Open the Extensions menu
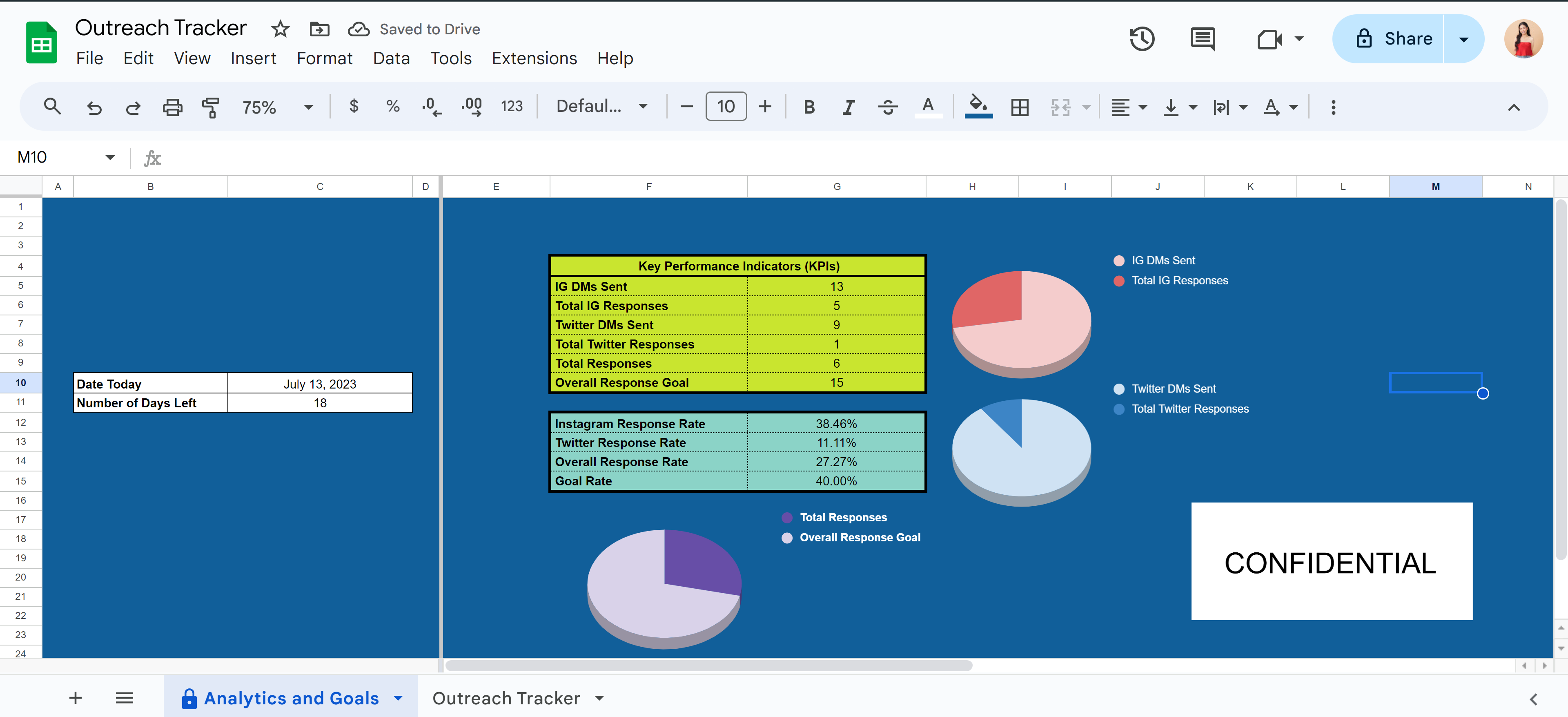 coord(534,58)
